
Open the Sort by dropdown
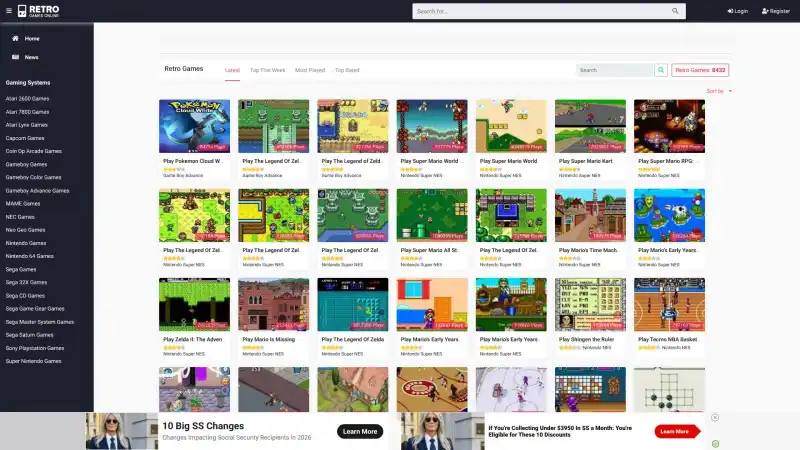(719, 91)
